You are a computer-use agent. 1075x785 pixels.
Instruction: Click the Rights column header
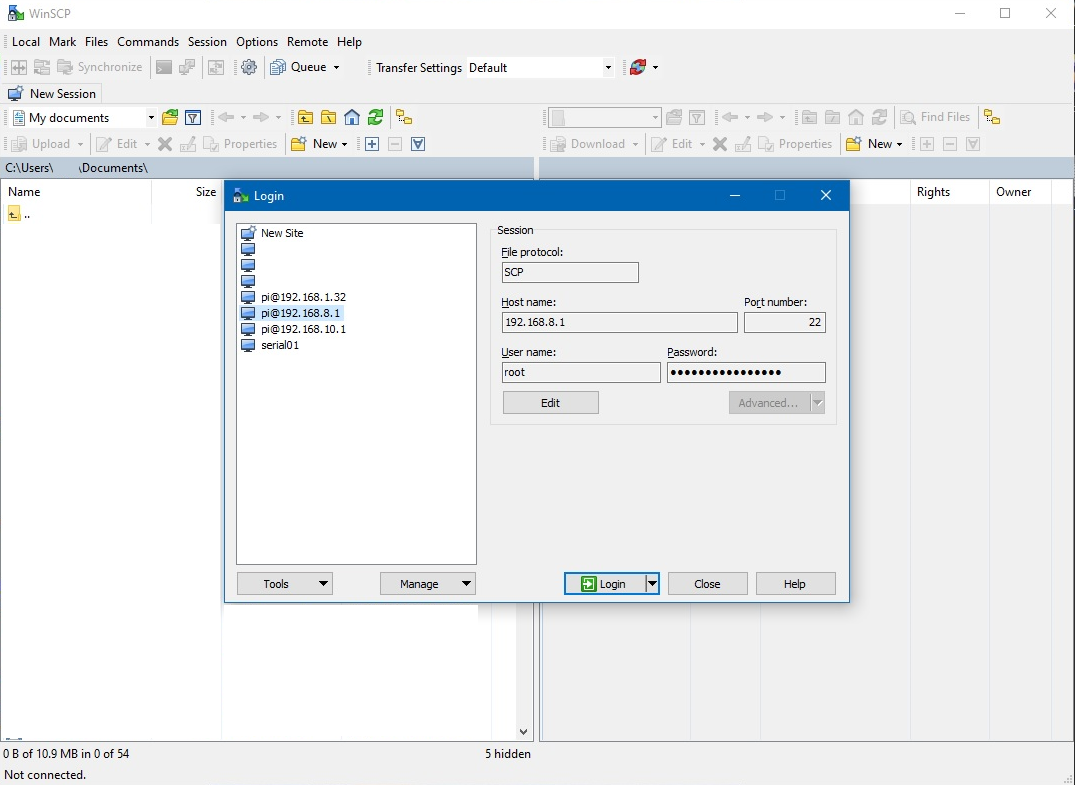950,192
